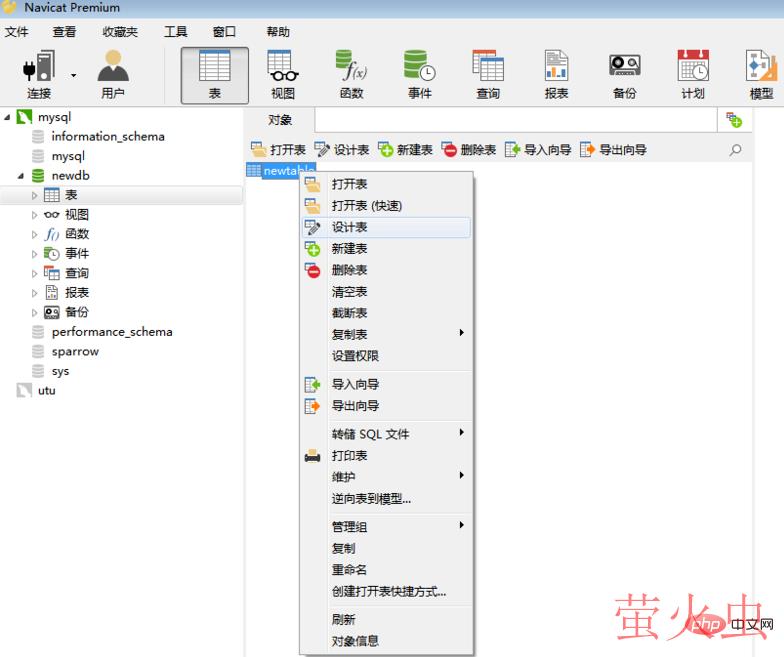Screen dimensions: 784x657
Task: Open the 查看 menu
Action: pos(64,32)
